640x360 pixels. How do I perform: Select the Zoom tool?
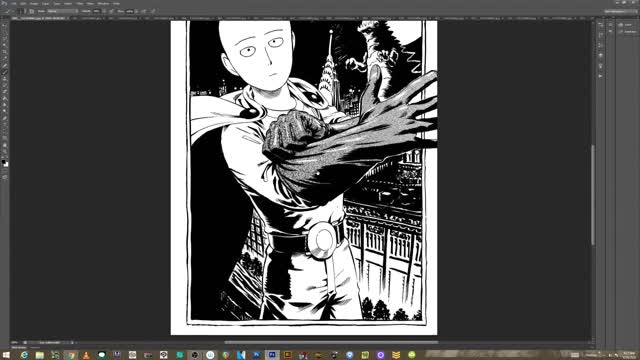point(5,152)
